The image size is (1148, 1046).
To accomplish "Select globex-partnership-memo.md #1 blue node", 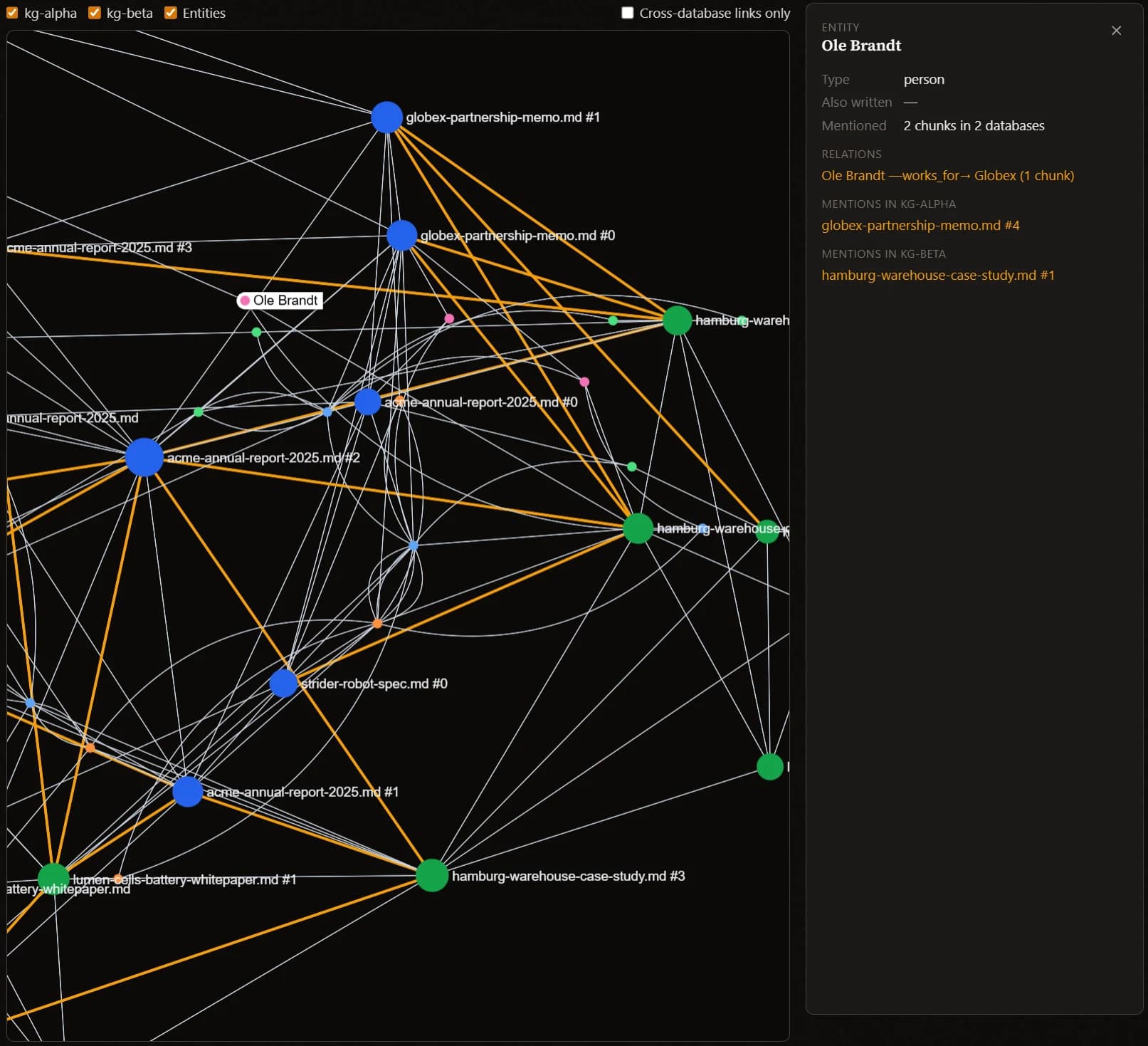I will click(x=386, y=117).
